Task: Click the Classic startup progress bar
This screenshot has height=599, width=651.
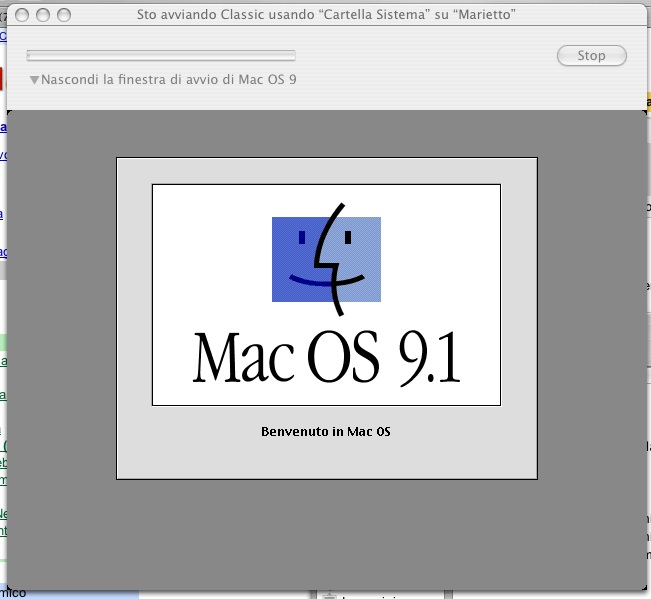Action: click(161, 56)
